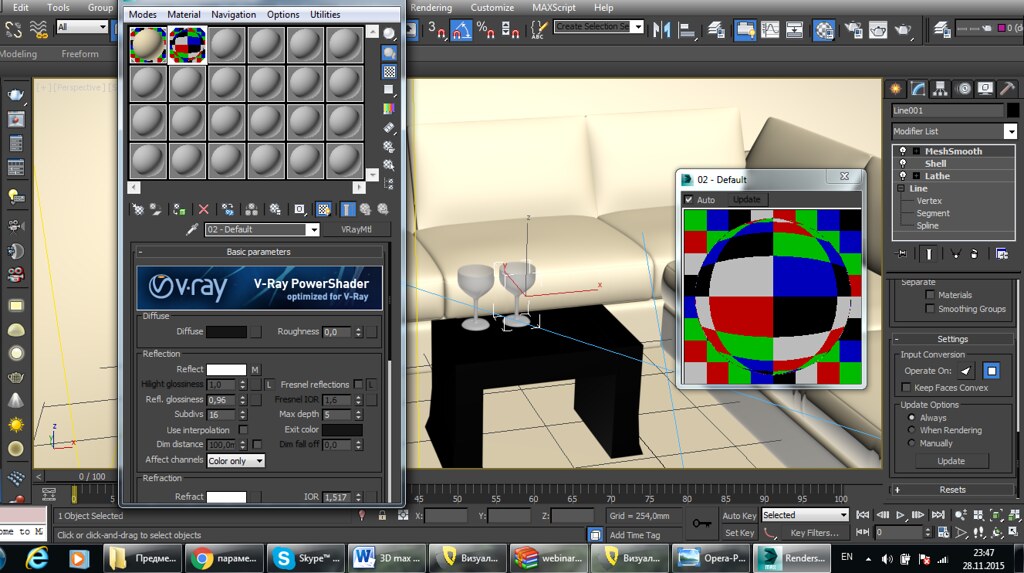Image resolution: width=1024 pixels, height=573 pixels.
Task: Click the Pin Stack icon under modifier stack
Action: pos(902,254)
